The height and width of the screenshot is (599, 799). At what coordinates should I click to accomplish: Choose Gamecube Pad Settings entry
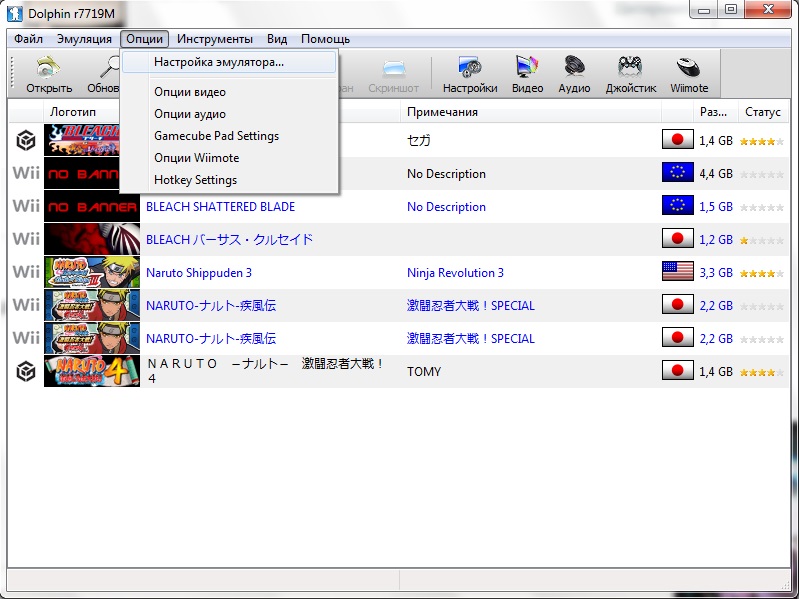tap(229, 136)
